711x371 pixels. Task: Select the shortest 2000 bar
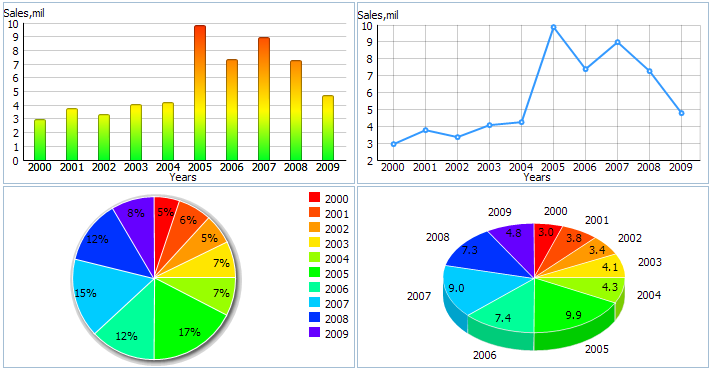[40, 140]
